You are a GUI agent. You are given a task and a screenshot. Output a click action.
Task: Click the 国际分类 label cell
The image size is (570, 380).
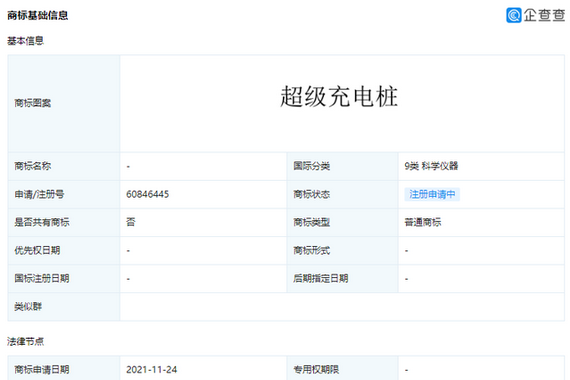(342, 166)
